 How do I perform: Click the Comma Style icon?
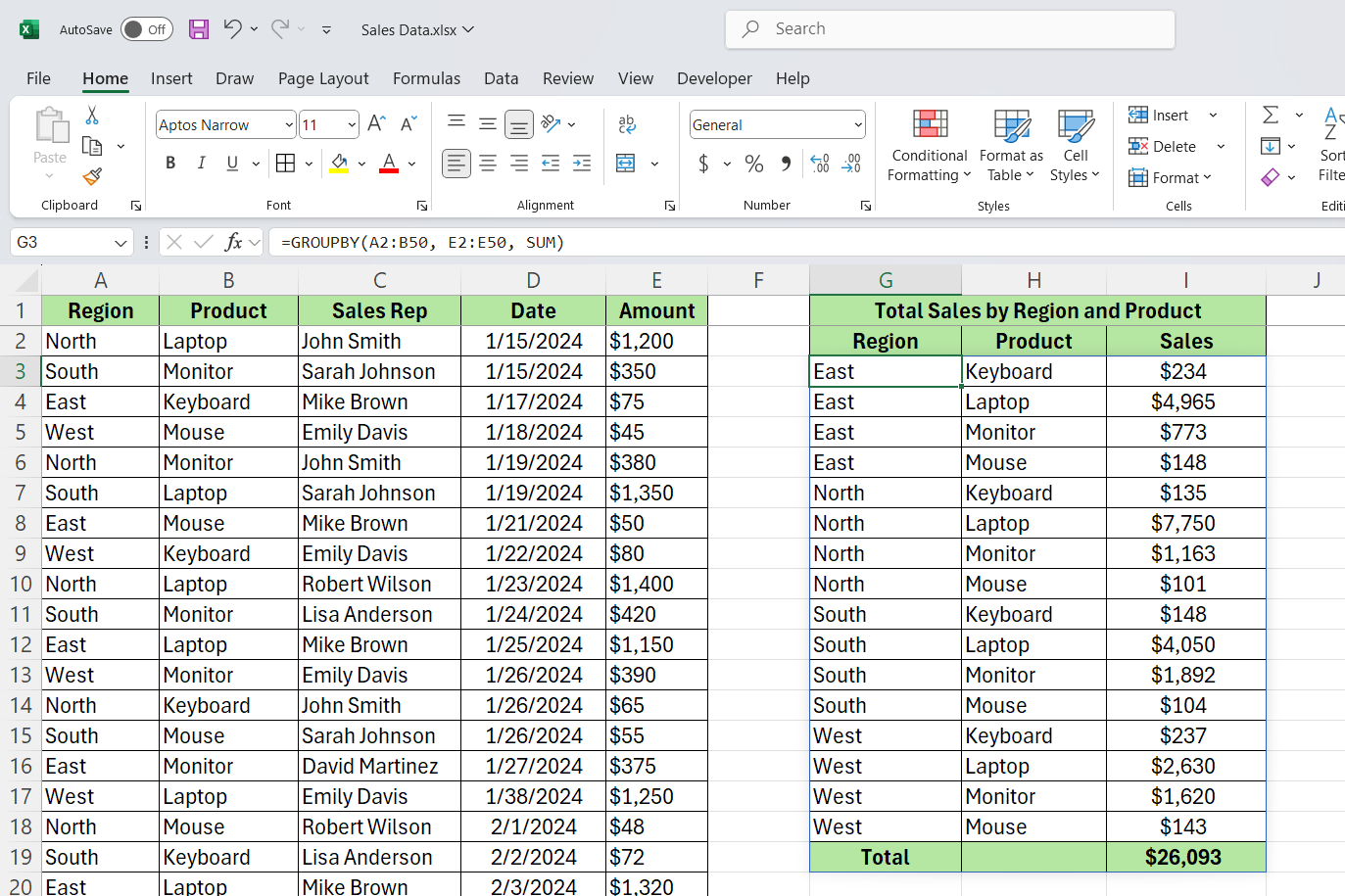pyautogui.click(x=786, y=164)
